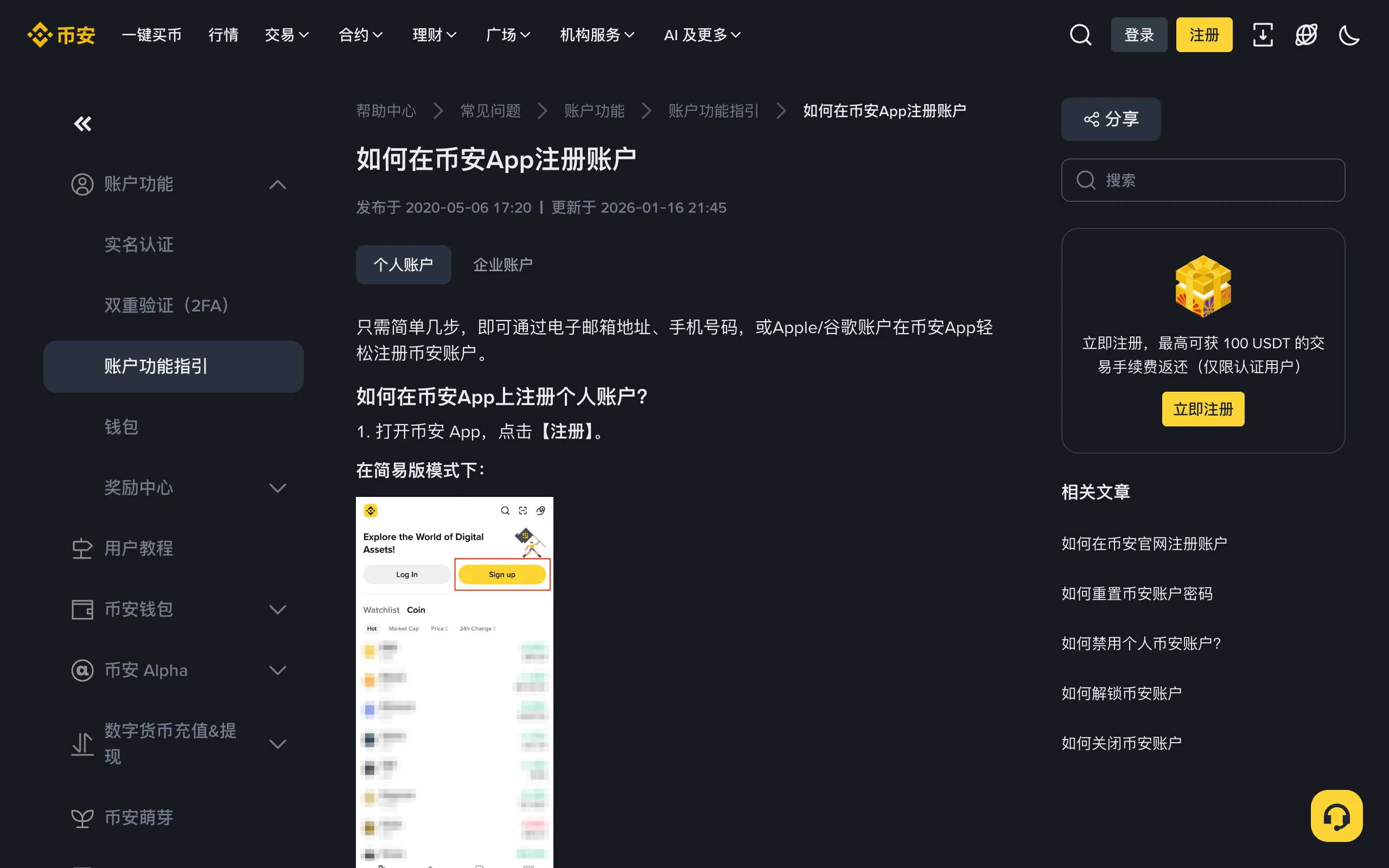
Task: Go to 帮助中心 breadcrumb
Action: pyautogui.click(x=386, y=111)
